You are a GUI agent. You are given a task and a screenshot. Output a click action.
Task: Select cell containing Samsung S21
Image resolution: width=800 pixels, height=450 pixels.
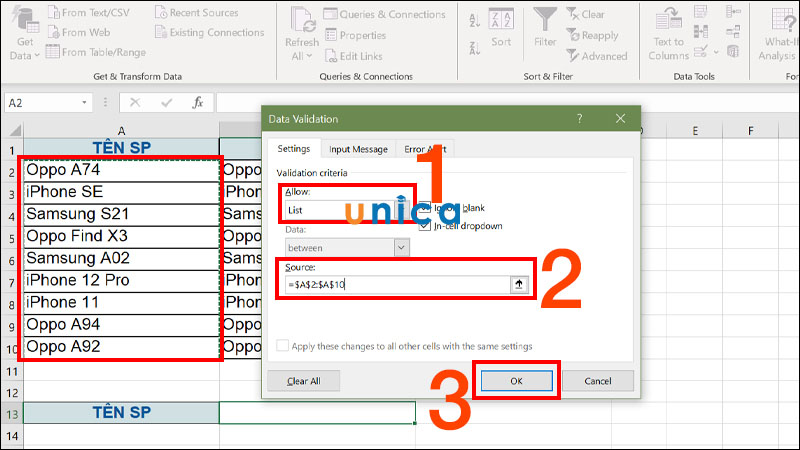121,214
